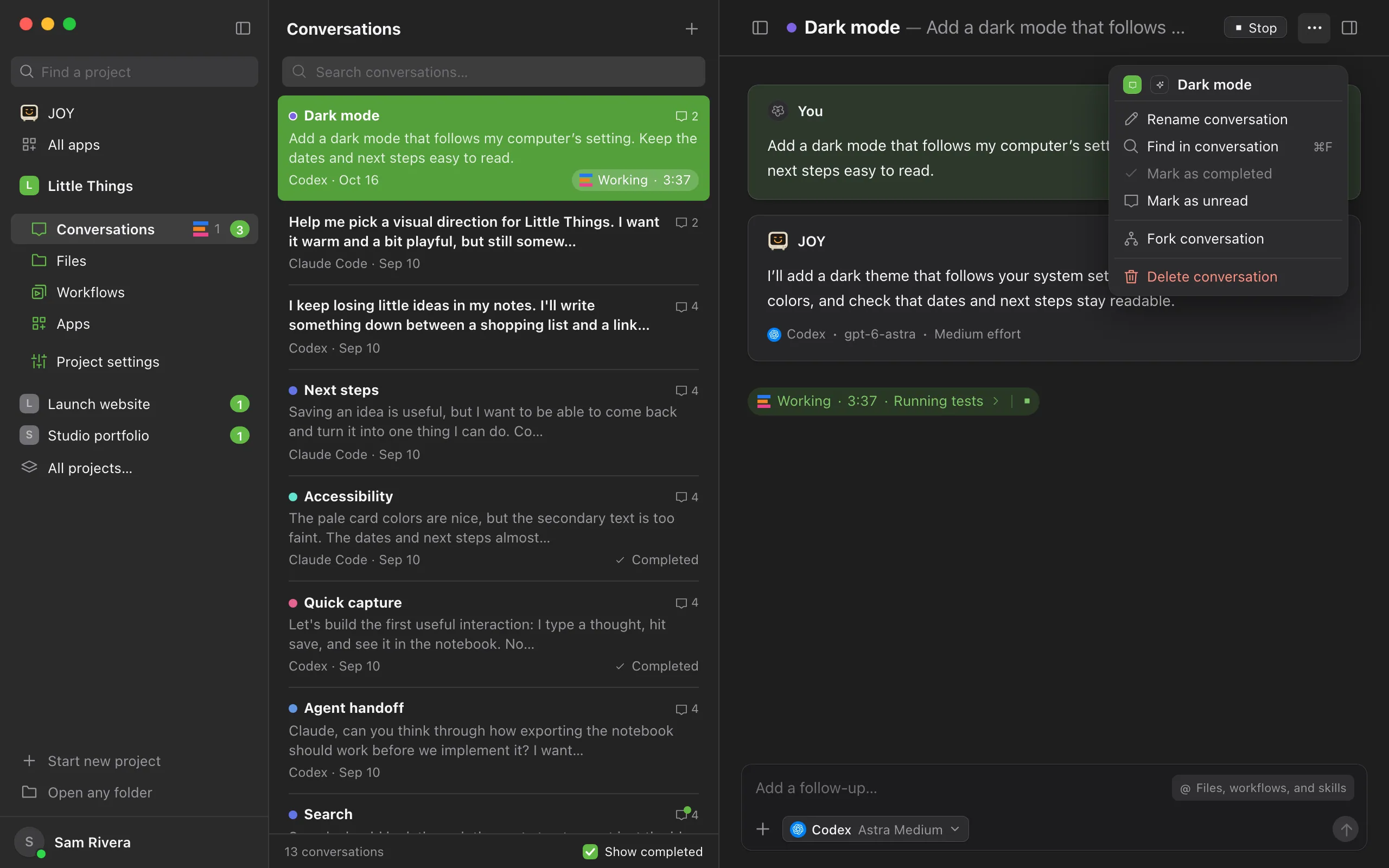
Task: Click the Working 3:37 badge on Dark mode card
Action: coord(635,180)
